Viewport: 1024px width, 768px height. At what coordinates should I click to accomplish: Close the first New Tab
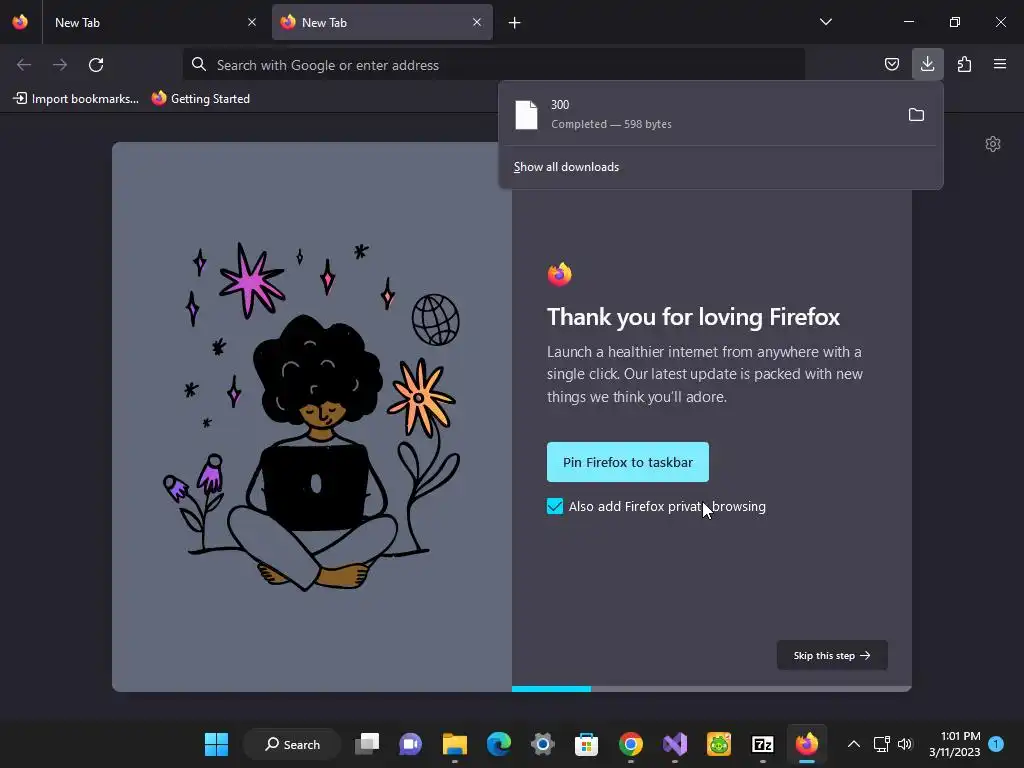252,22
